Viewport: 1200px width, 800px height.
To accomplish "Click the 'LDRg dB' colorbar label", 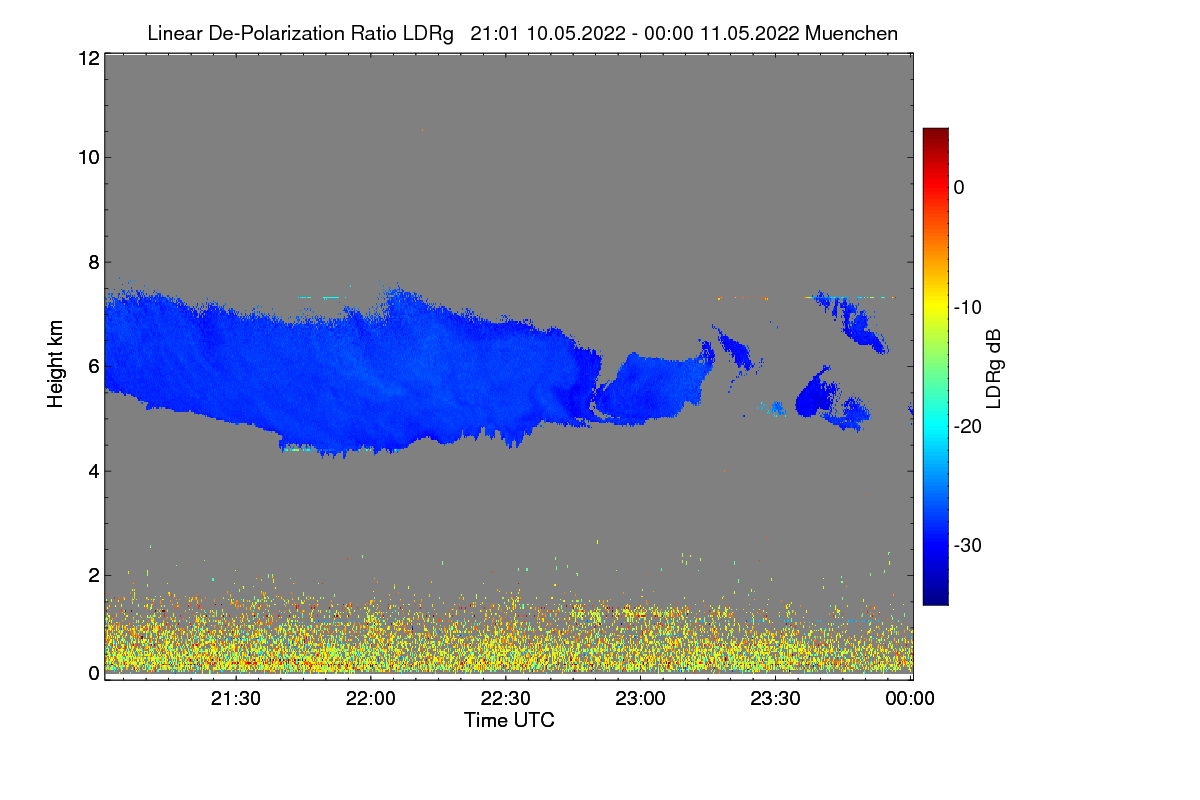I will [994, 370].
